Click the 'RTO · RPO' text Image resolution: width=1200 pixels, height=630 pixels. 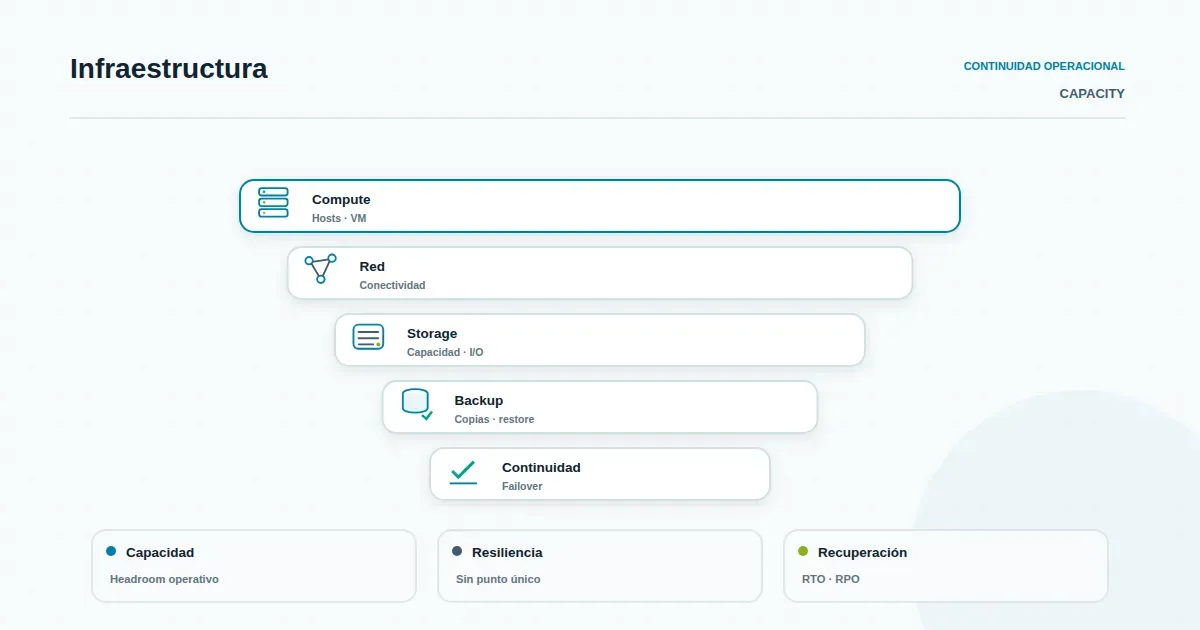point(831,579)
